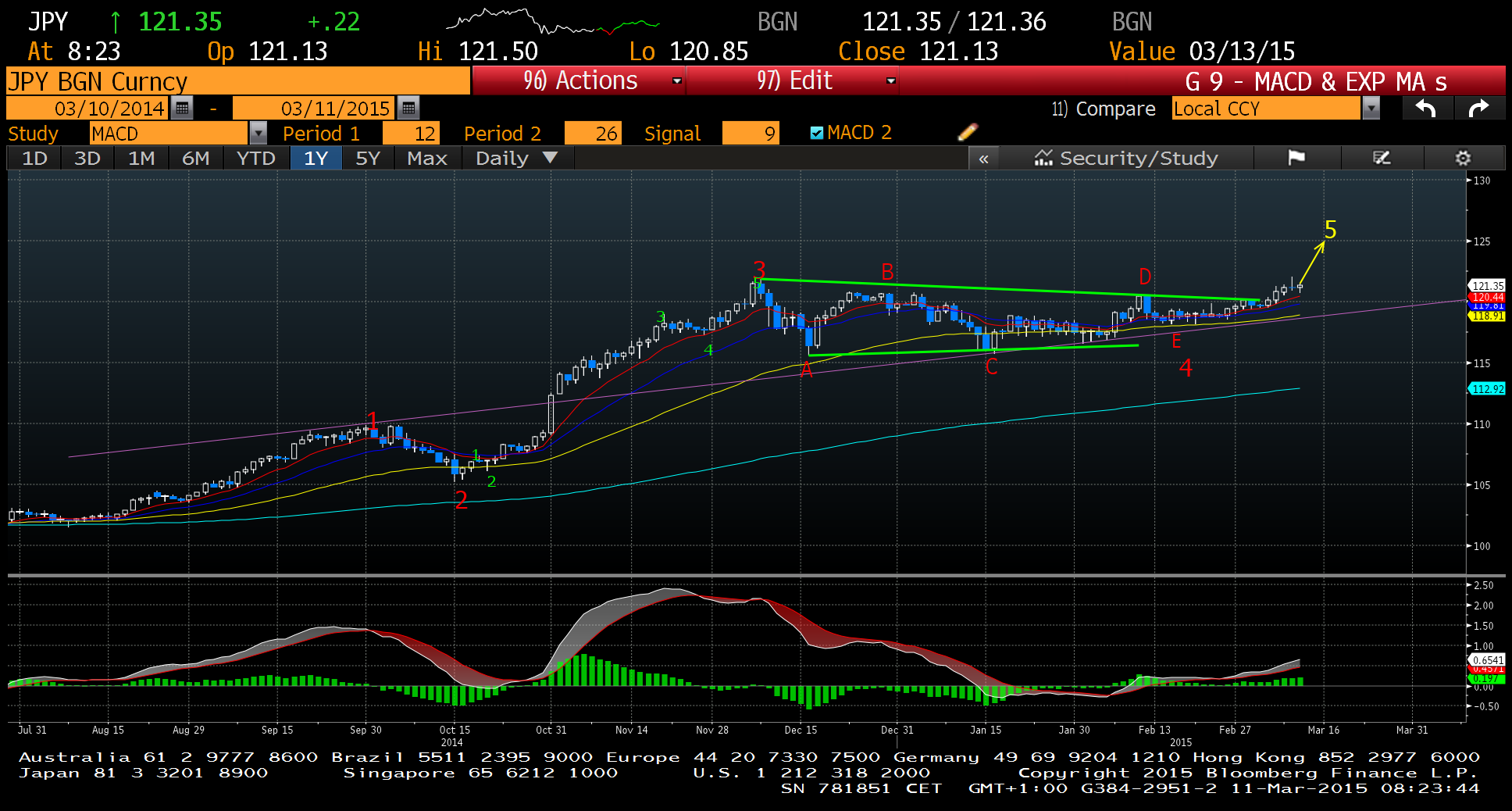Uncheck the MACD 2 checkbox
Image resolution: width=1512 pixels, height=811 pixels.
click(x=817, y=133)
